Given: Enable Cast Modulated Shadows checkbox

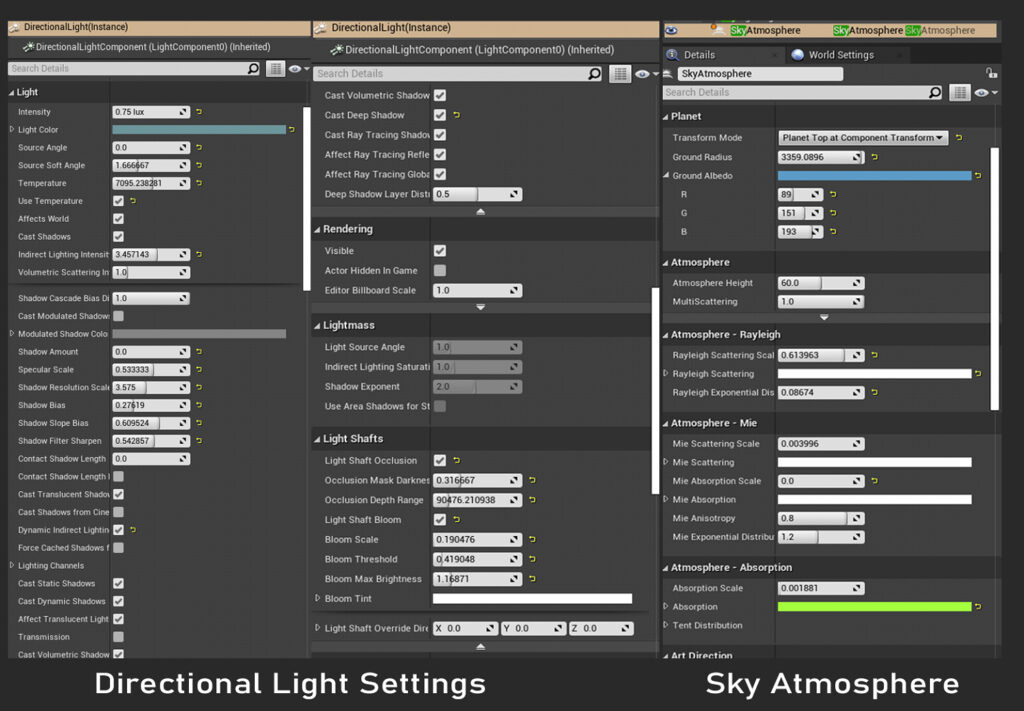Looking at the screenshot, I should 118,316.
